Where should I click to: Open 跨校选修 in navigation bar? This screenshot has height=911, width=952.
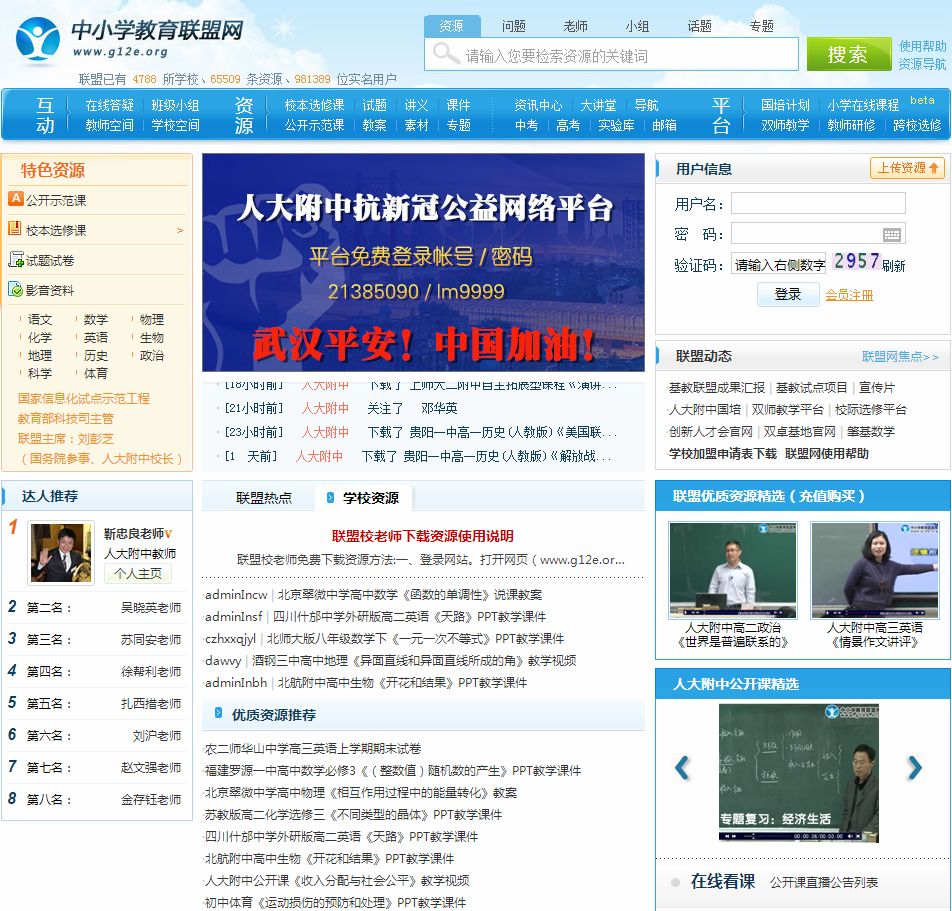pos(917,125)
